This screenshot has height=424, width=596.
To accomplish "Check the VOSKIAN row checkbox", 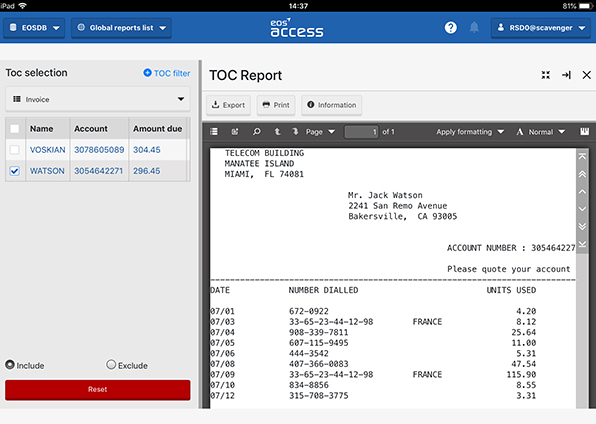I will tap(14, 150).
